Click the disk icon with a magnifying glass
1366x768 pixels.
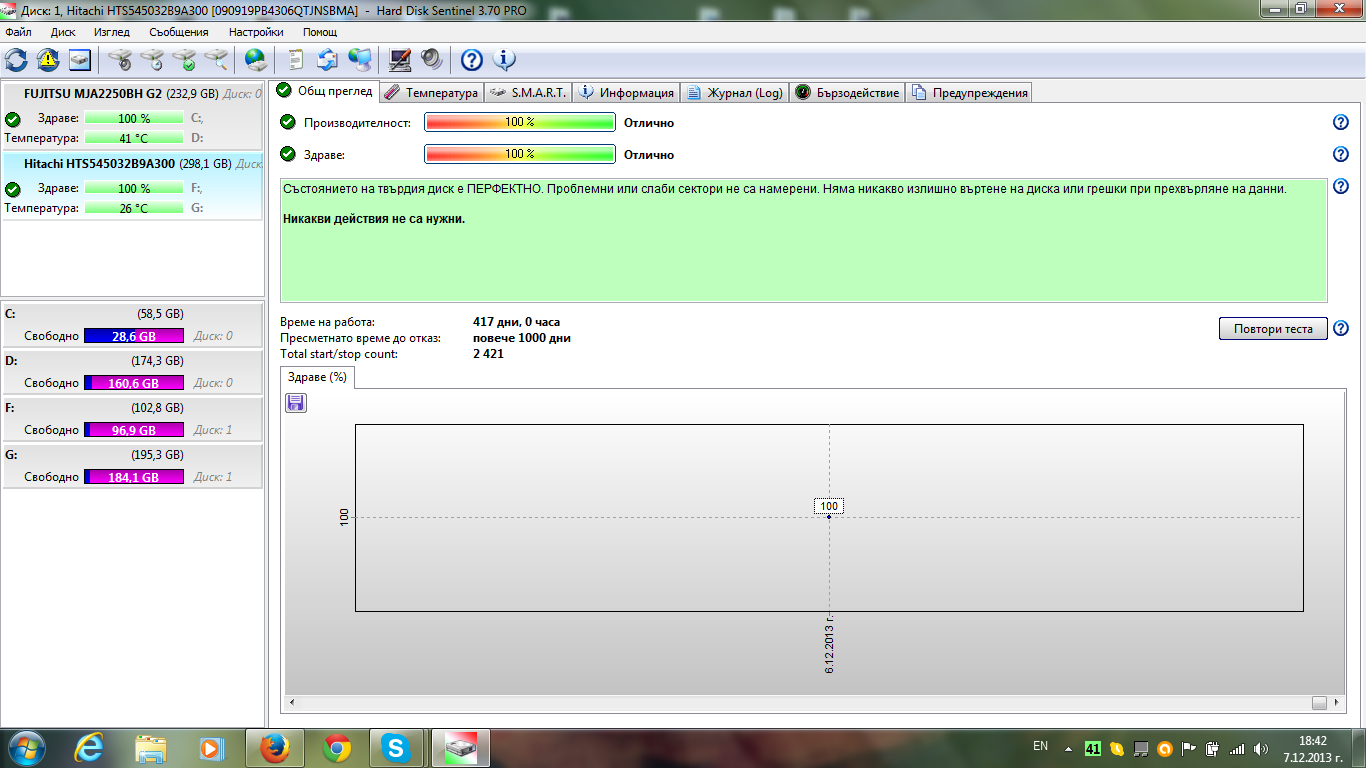(216, 59)
